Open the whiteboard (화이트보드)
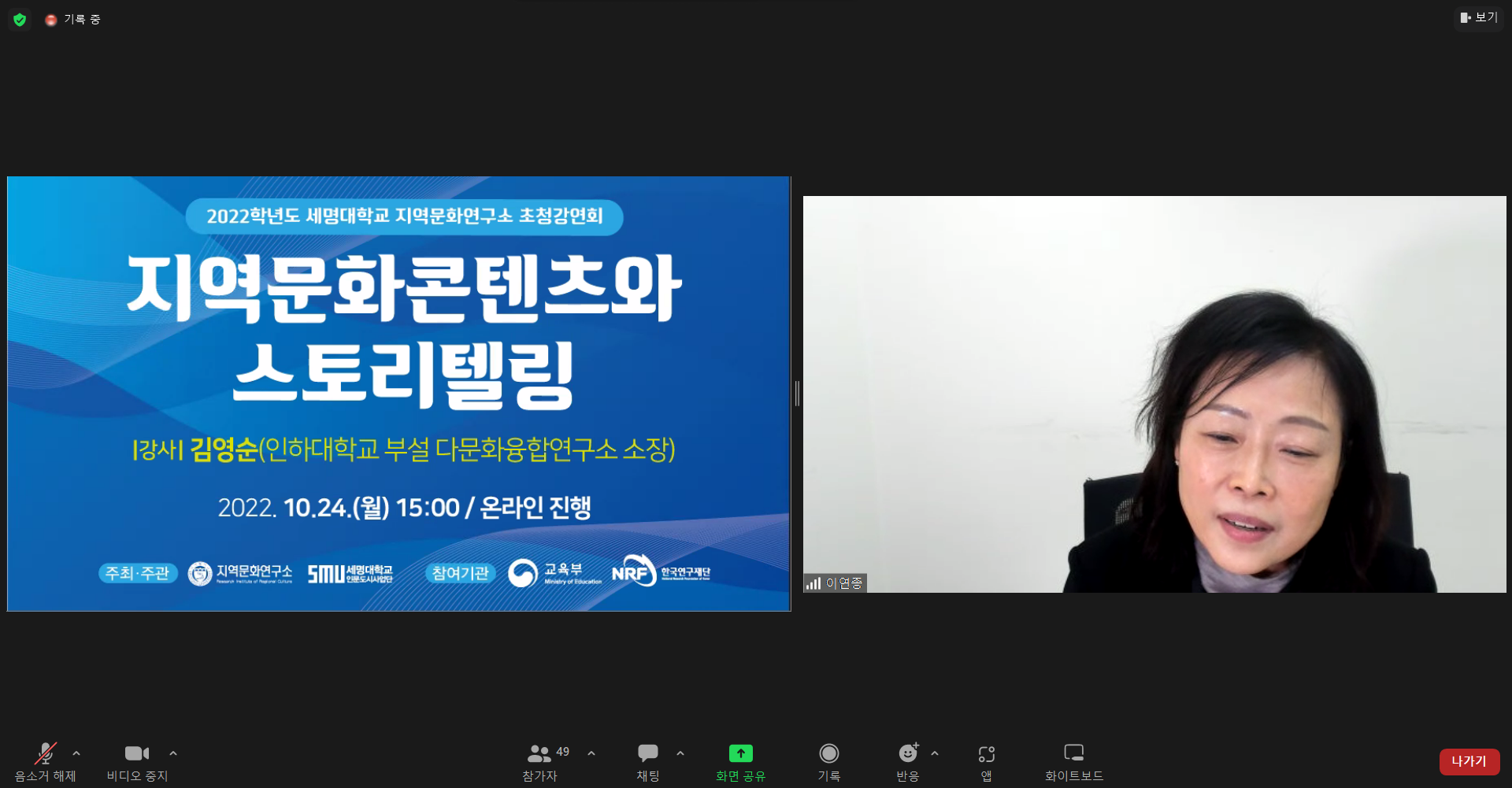The height and width of the screenshot is (788, 1512). 1074,762
